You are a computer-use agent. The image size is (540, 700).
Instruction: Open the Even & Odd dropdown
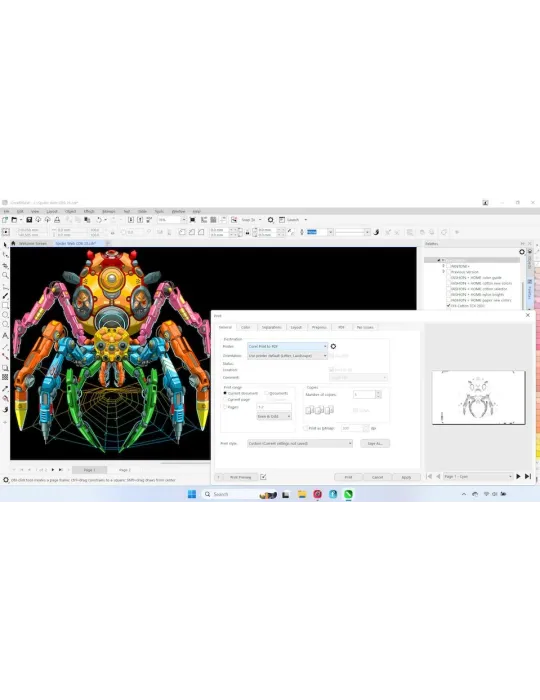click(x=274, y=416)
